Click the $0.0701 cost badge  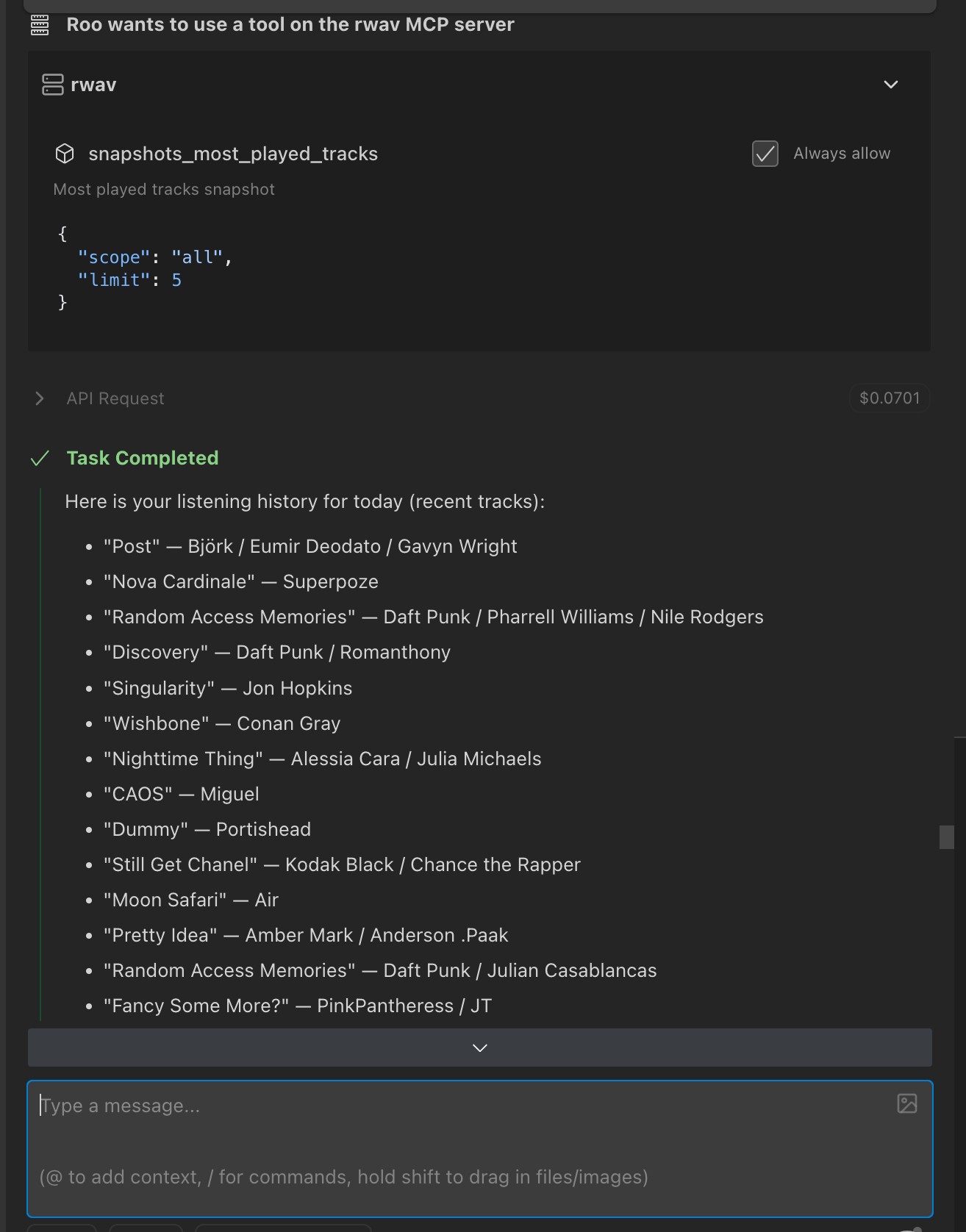click(x=889, y=398)
